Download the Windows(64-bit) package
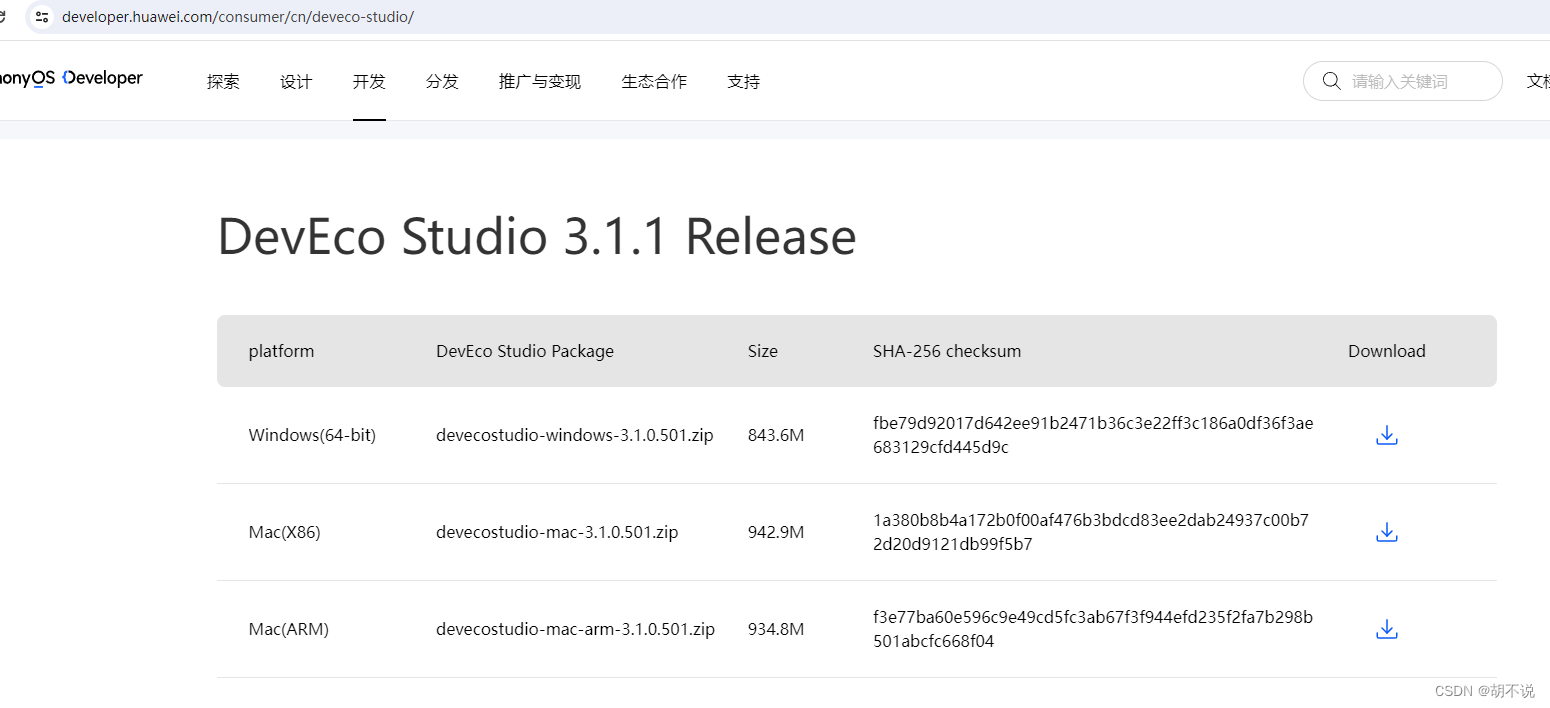 pos(1386,434)
